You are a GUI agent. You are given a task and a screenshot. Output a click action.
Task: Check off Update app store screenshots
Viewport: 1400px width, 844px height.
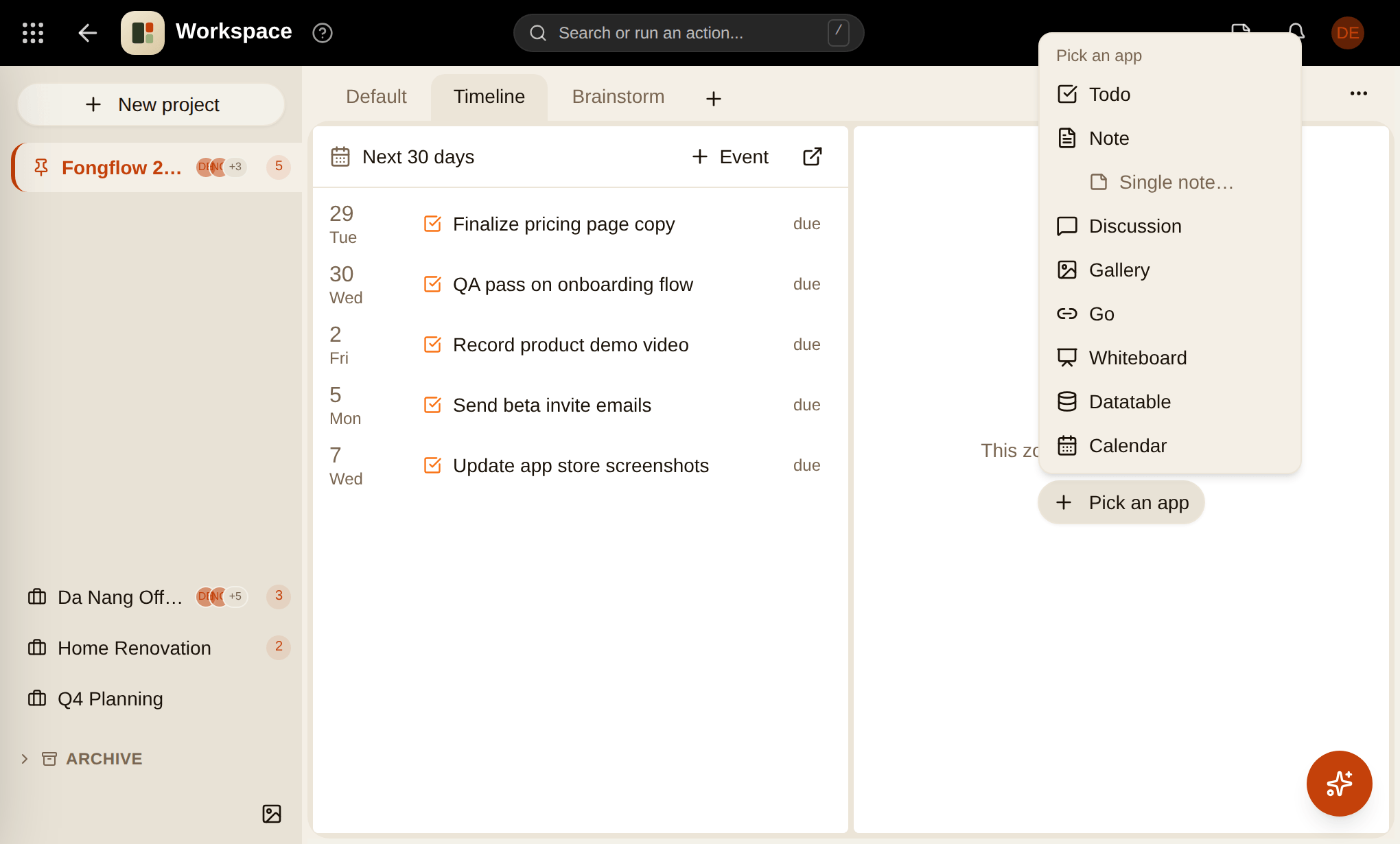coord(432,465)
